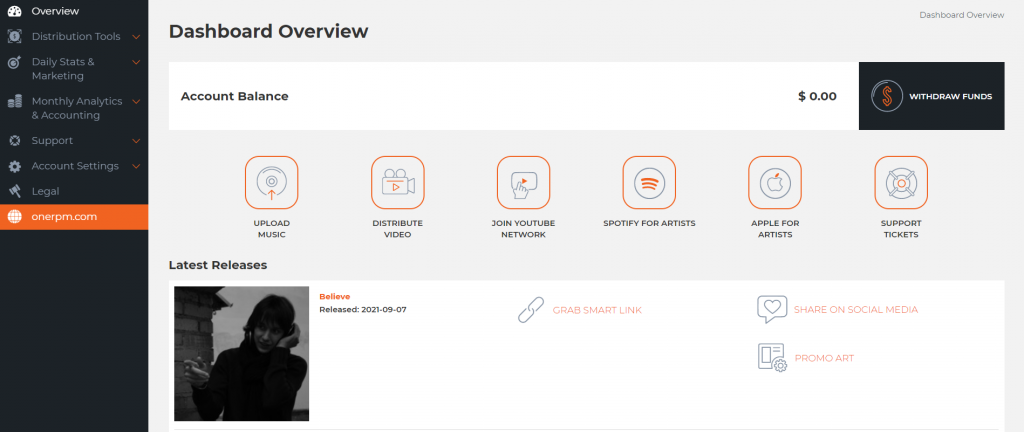Go to onerpm.com sidebar link

click(64, 216)
